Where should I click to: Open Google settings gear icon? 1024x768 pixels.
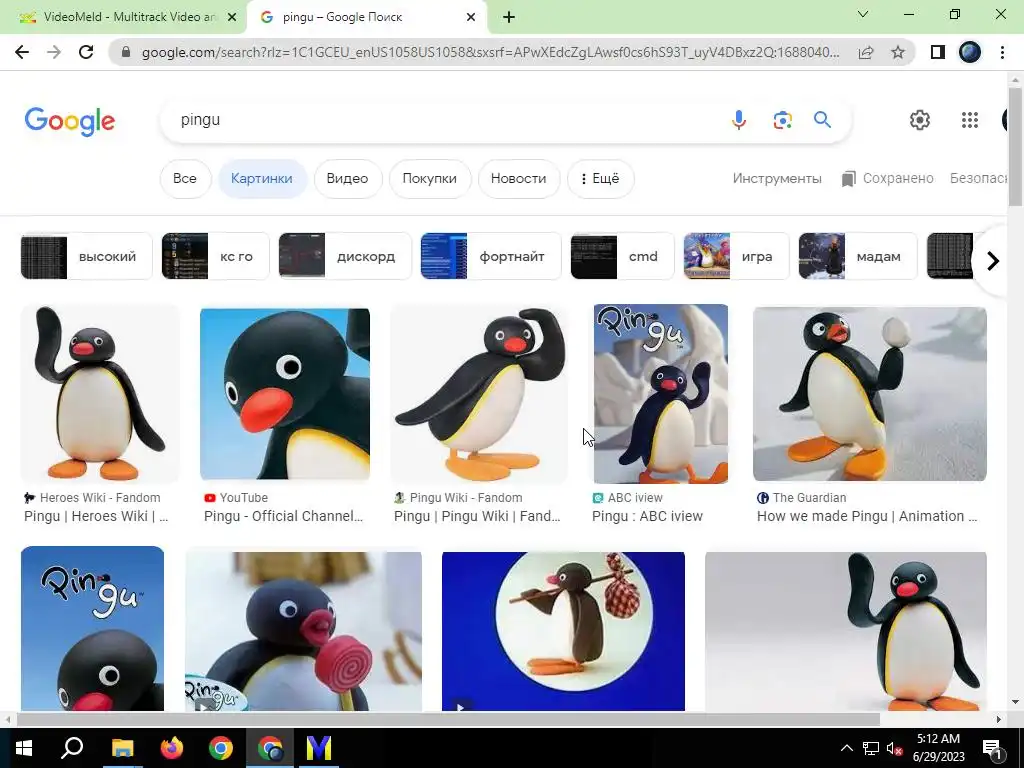pyautogui.click(x=920, y=120)
